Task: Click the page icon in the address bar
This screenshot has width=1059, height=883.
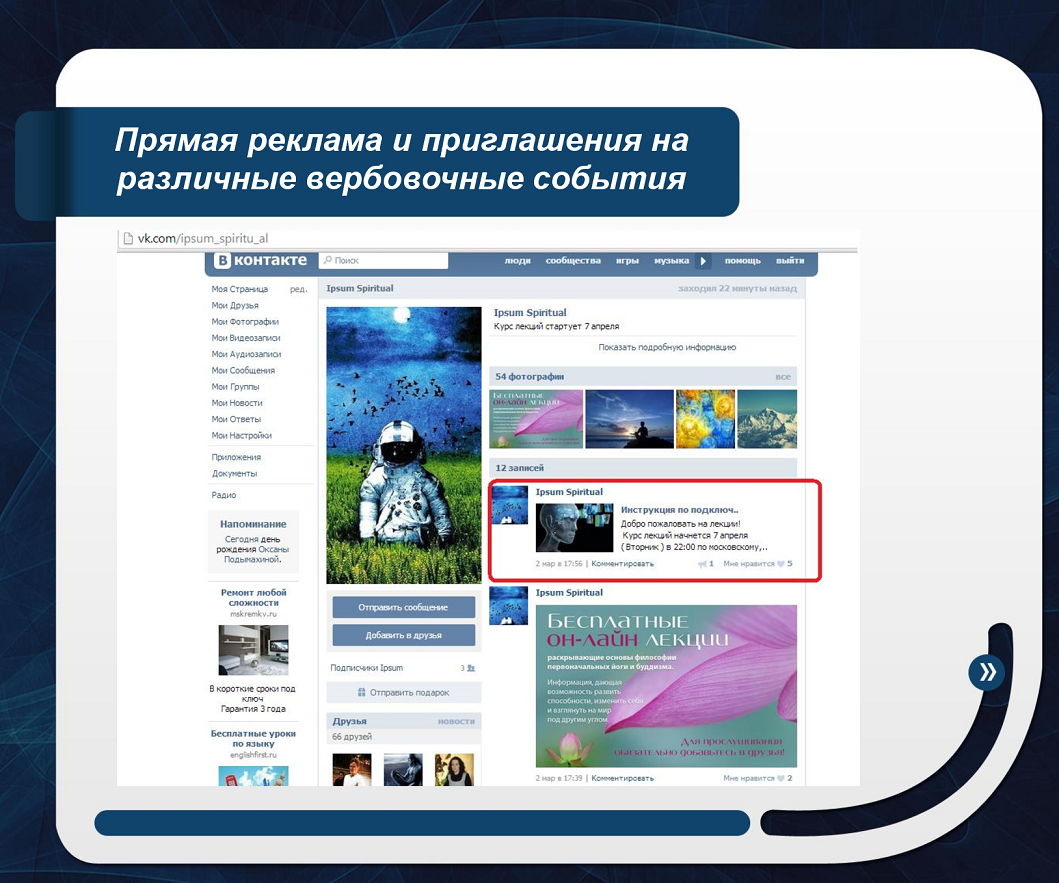Action: [128, 238]
